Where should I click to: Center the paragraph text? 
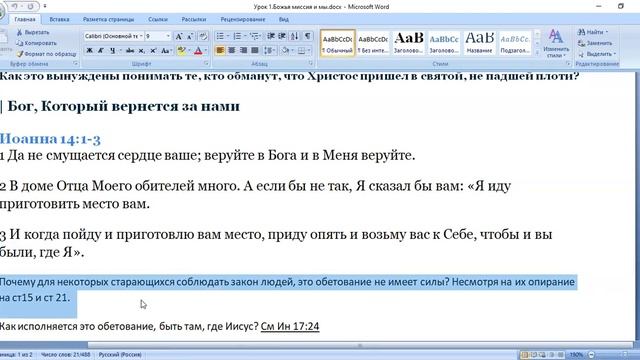(231, 51)
